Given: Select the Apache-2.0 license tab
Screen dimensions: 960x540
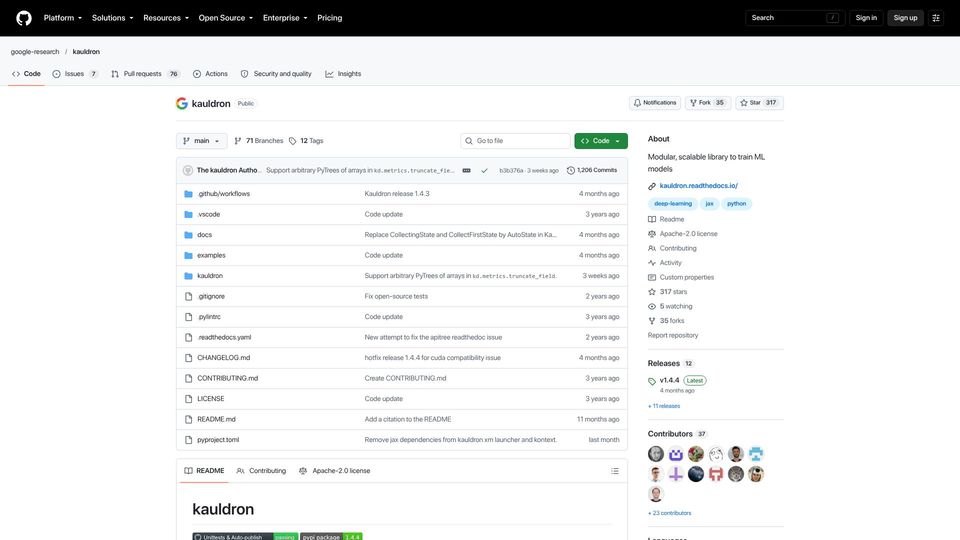Looking at the screenshot, I should 334,471.
